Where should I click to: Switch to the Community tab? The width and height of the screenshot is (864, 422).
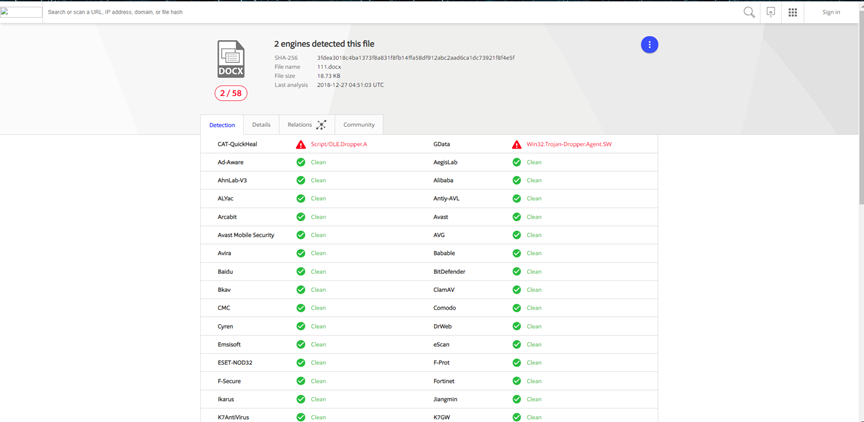(x=359, y=125)
